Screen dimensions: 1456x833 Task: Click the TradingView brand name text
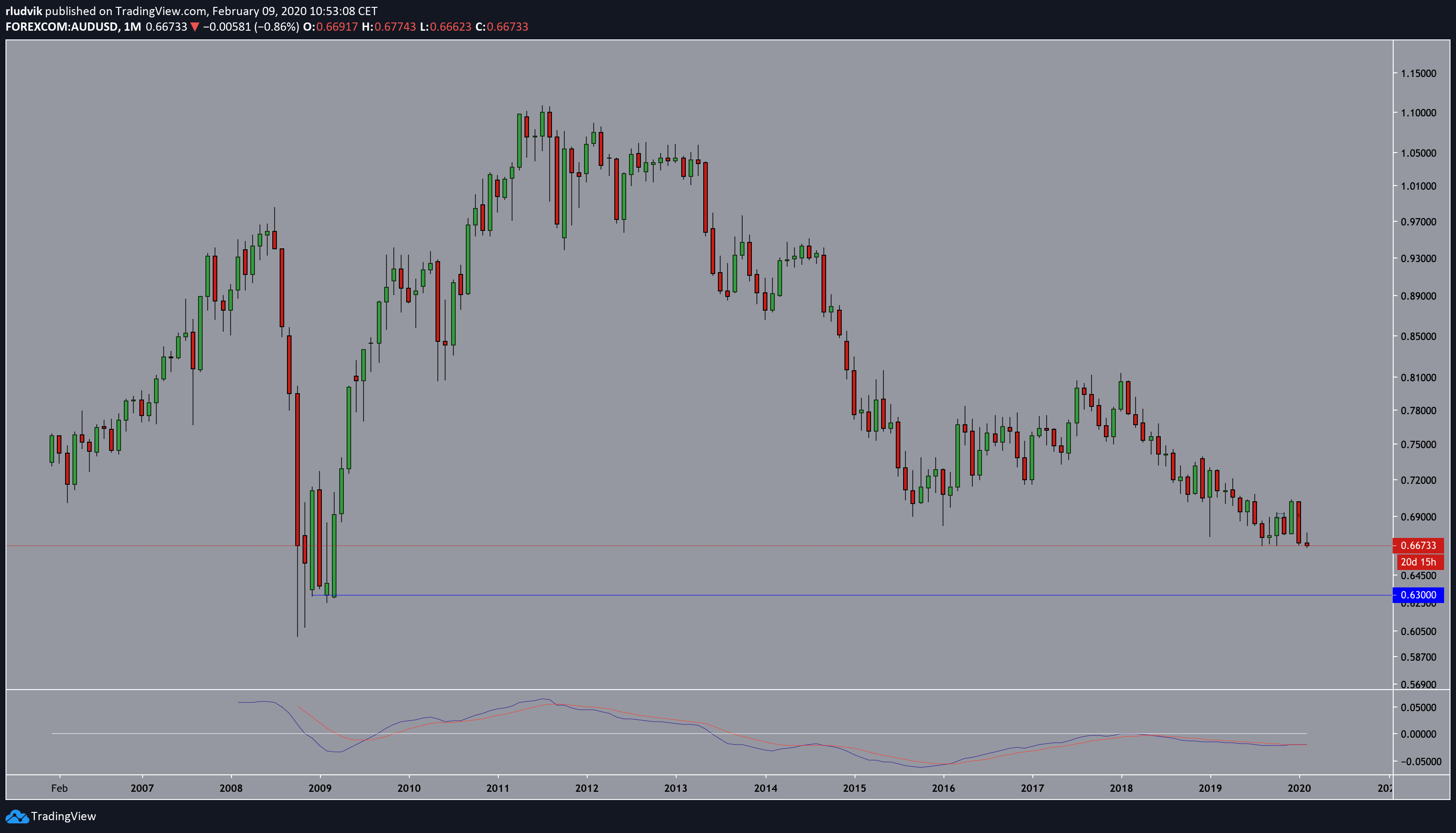tap(64, 817)
